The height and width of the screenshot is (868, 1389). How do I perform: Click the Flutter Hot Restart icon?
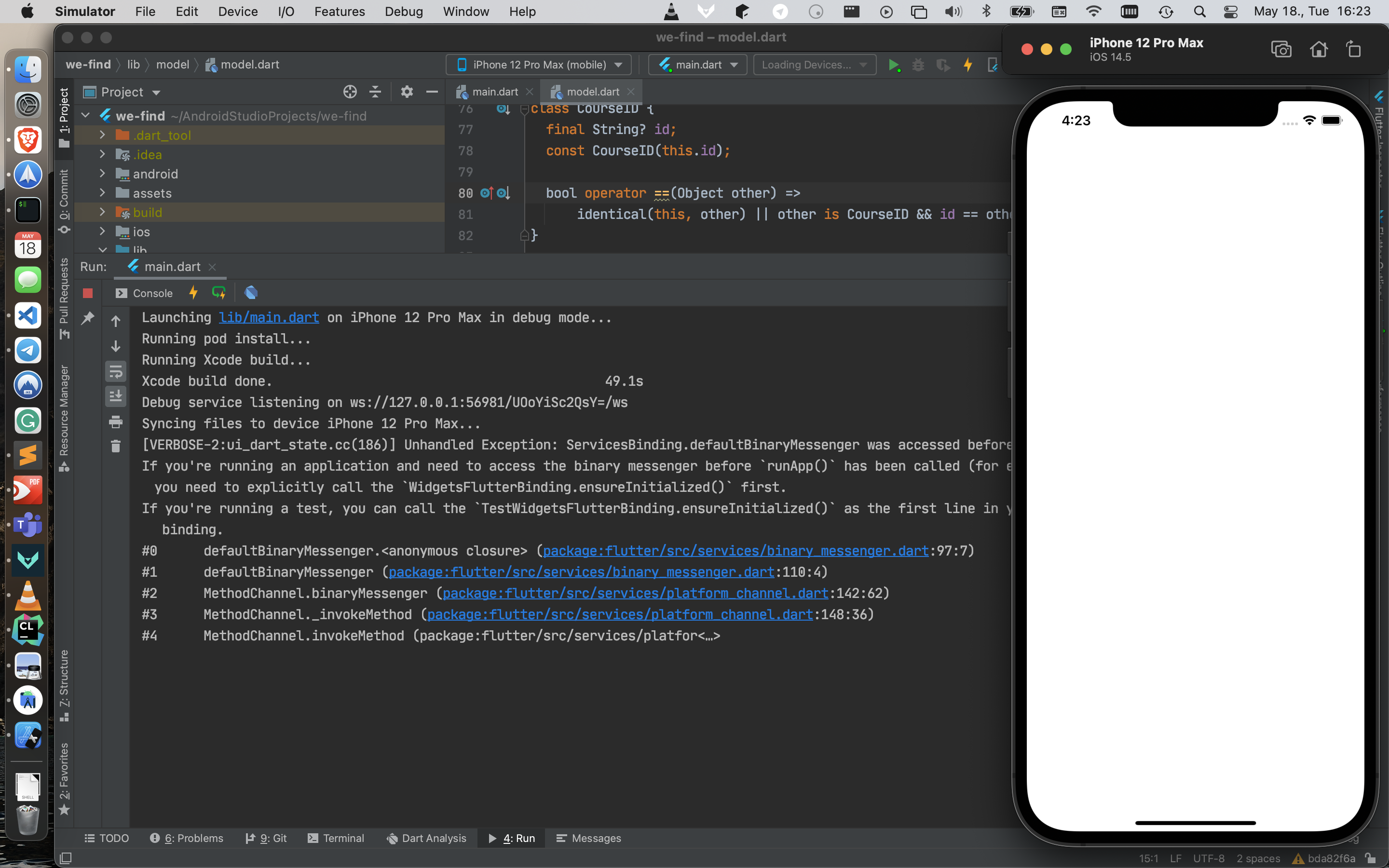218,293
